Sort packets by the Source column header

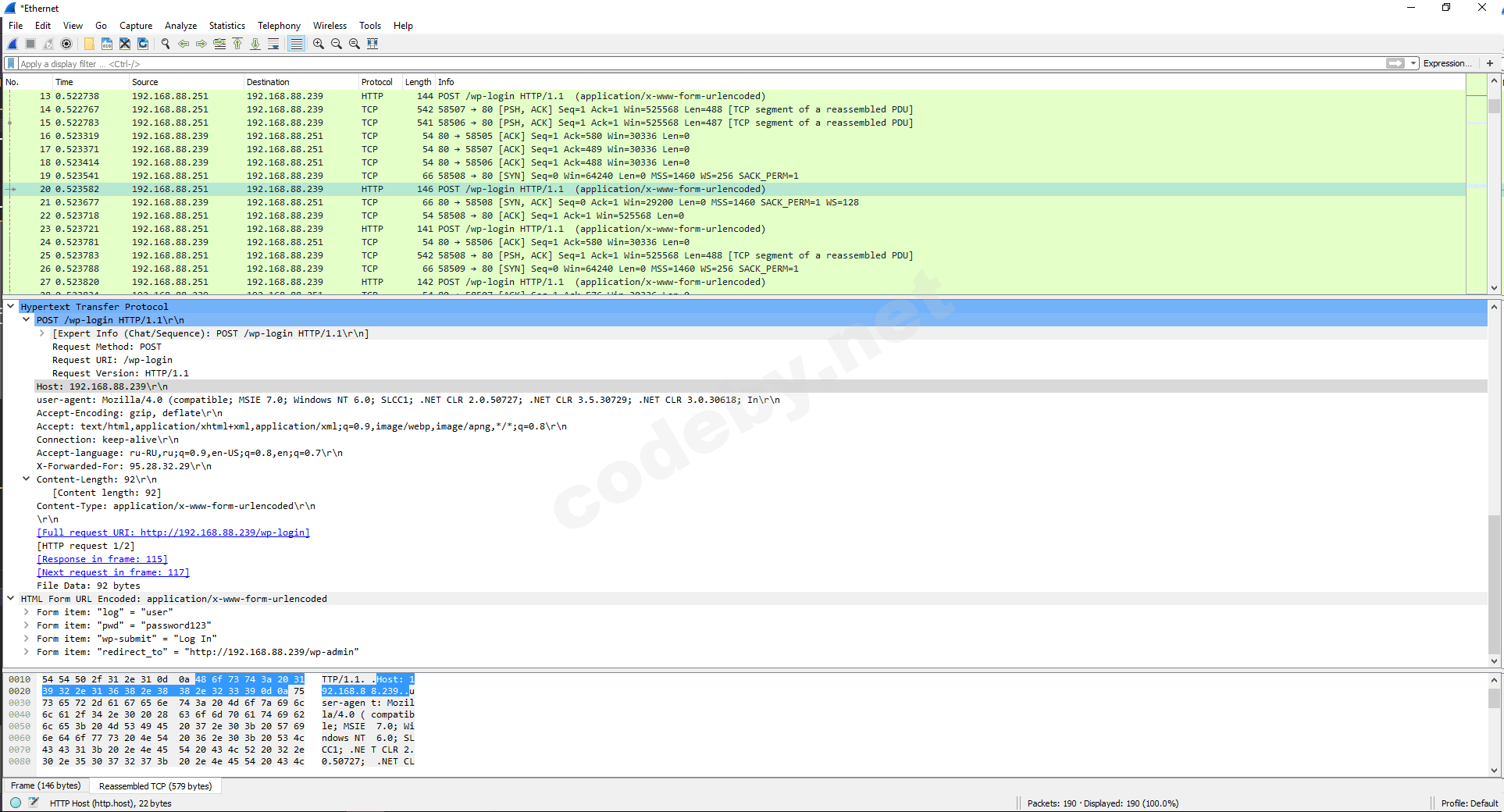point(186,82)
